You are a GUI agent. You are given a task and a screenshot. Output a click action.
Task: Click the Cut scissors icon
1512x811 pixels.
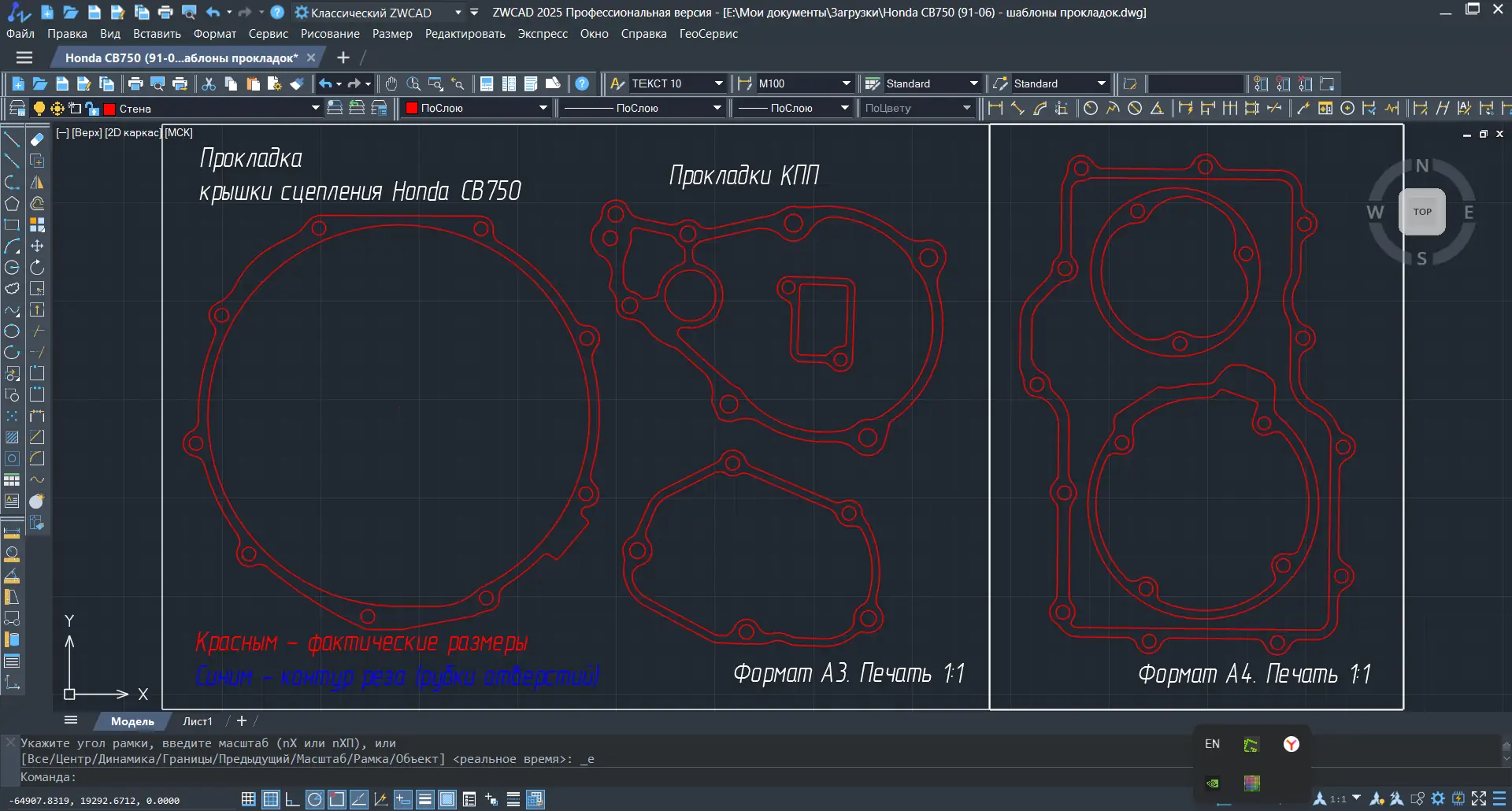pyautogui.click(x=209, y=83)
